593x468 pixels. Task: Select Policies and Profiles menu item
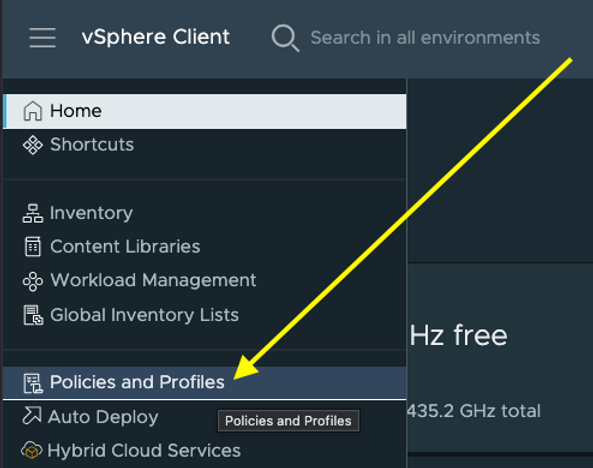pos(205,382)
